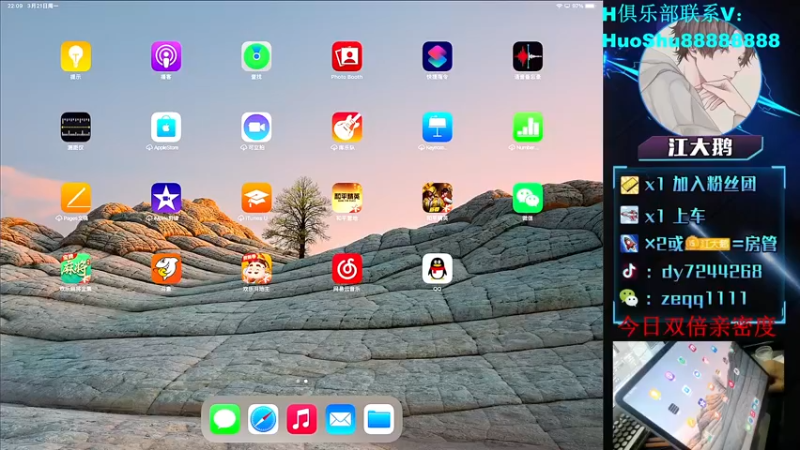This screenshot has height=450, width=800.
Task: Launch the green Numbers chart app
Action: pyautogui.click(x=528, y=127)
